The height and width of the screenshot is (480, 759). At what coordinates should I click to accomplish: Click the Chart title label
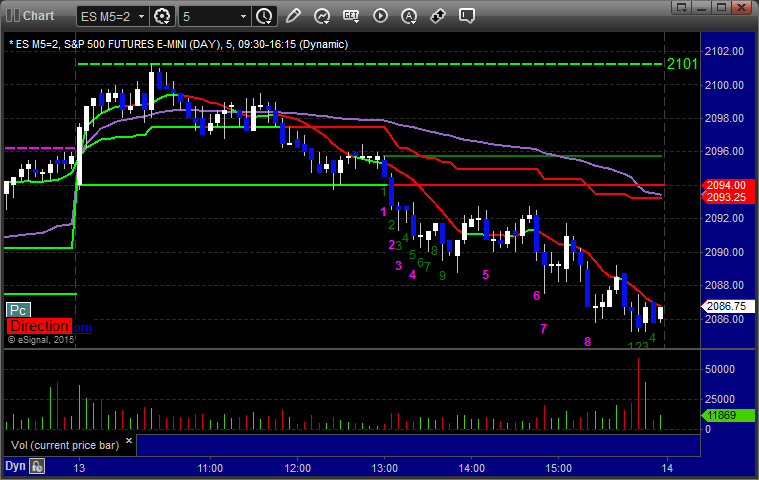click(39, 15)
